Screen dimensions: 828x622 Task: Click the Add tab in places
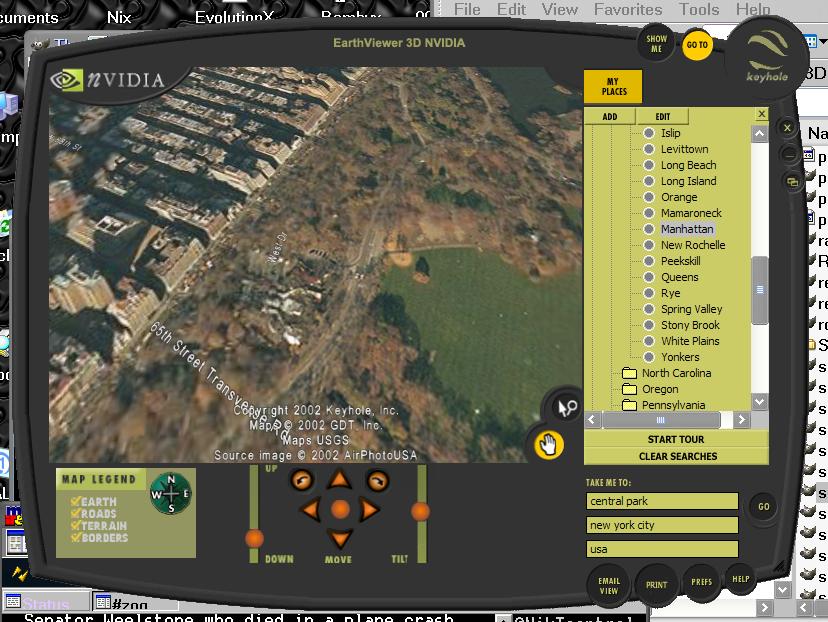610,117
